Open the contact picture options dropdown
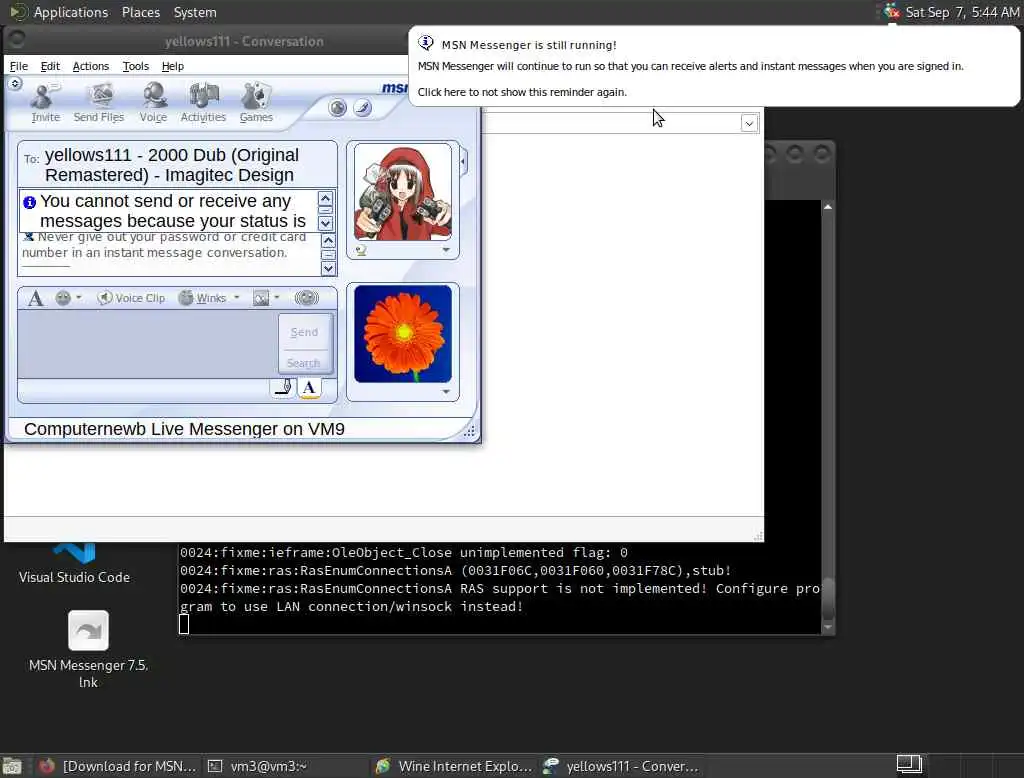Image resolution: width=1024 pixels, height=778 pixels. pyautogui.click(x=446, y=250)
